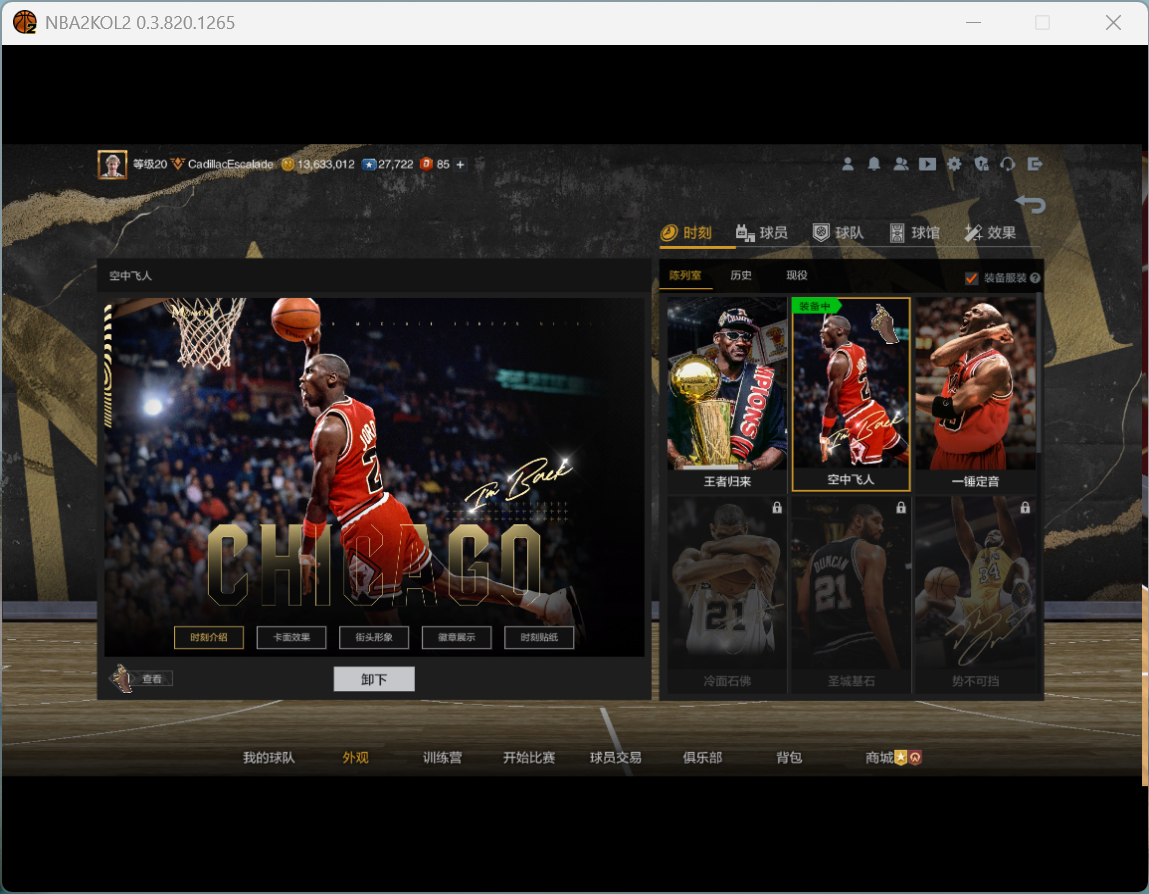The image size is (1149, 894).
Task: Switch to the 效果 tab
Action: coord(991,233)
